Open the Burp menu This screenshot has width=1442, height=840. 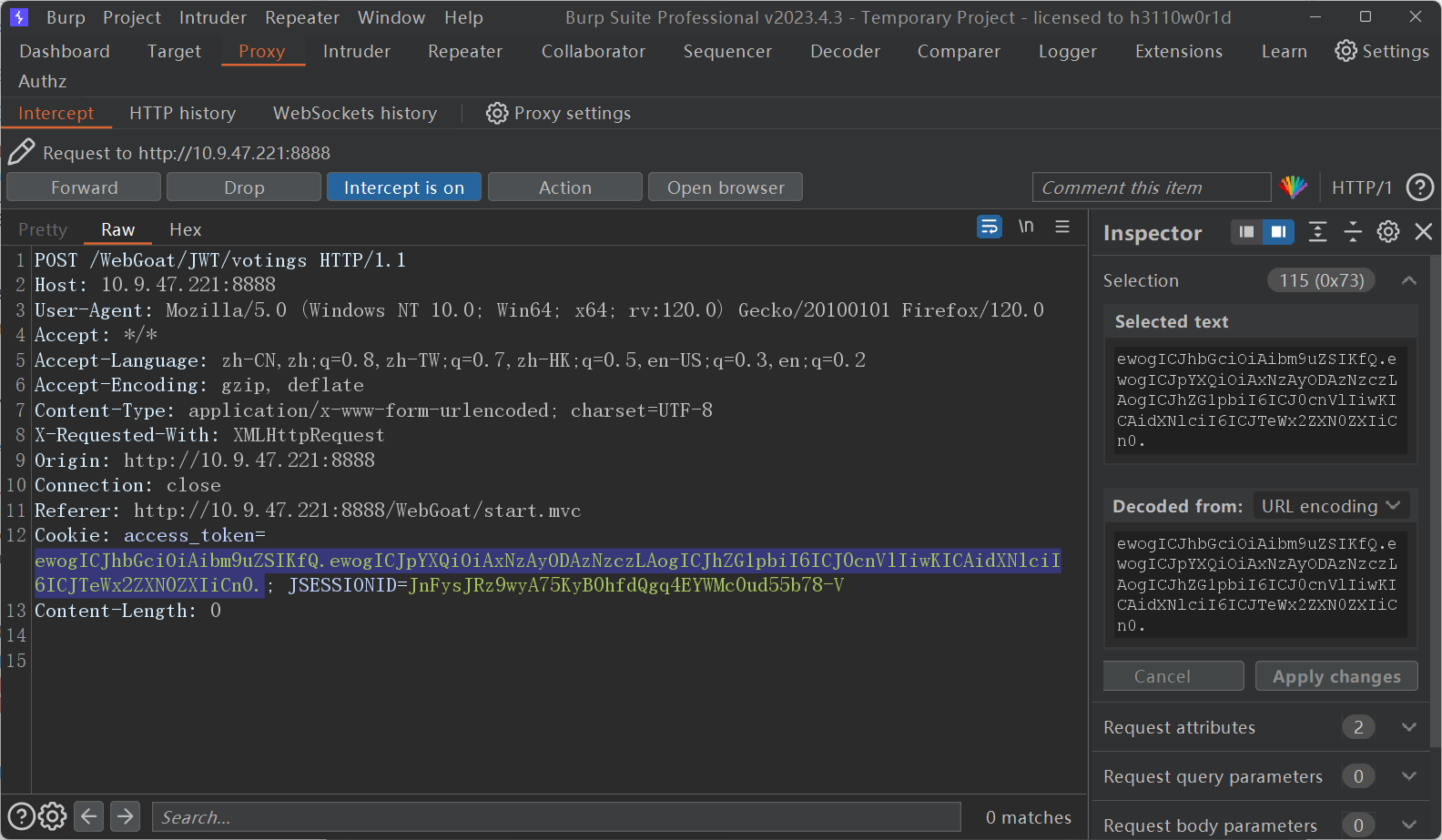tap(66, 17)
